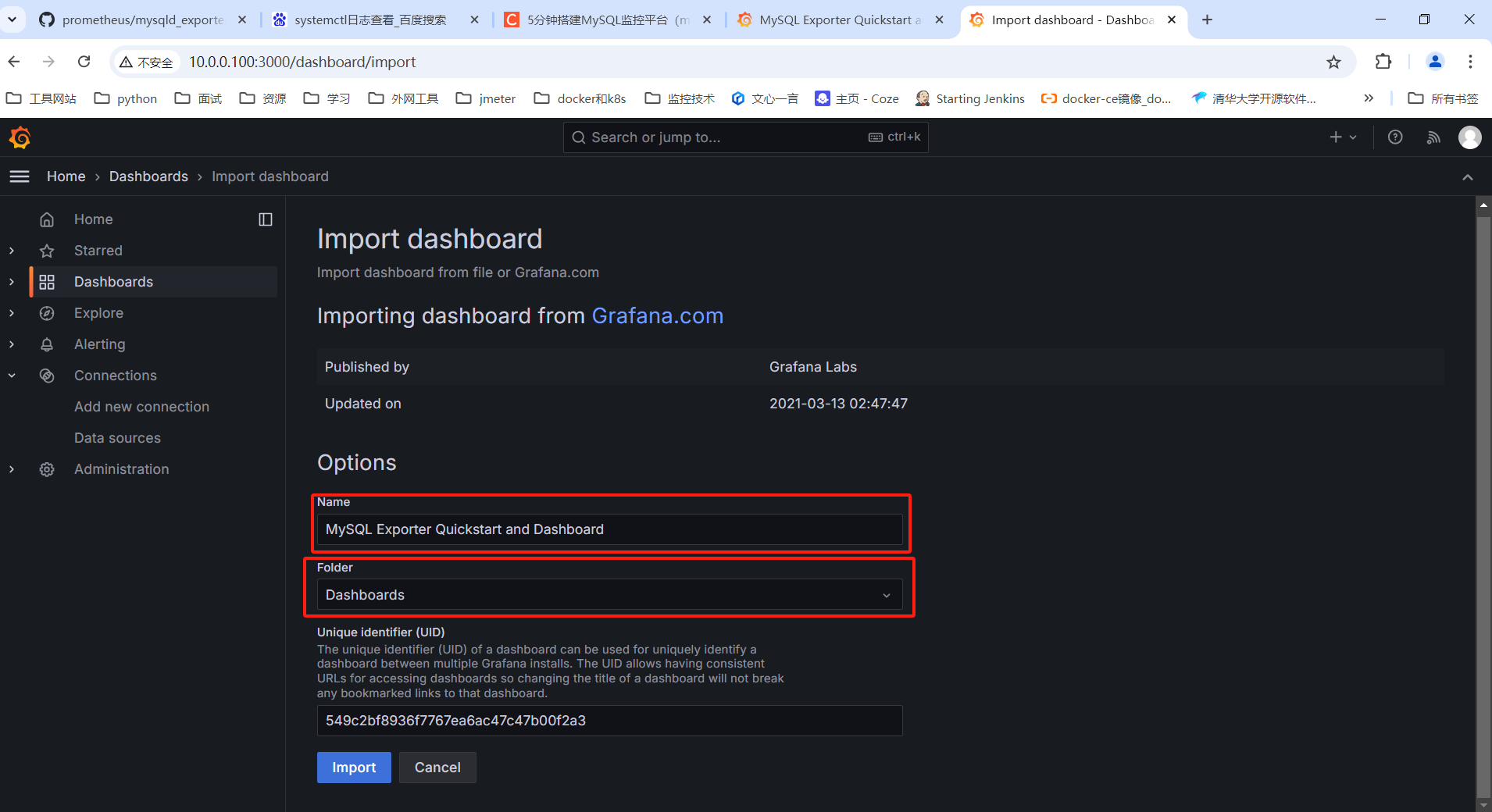Expand the Starred section arrow
1492x812 pixels.
(x=12, y=251)
